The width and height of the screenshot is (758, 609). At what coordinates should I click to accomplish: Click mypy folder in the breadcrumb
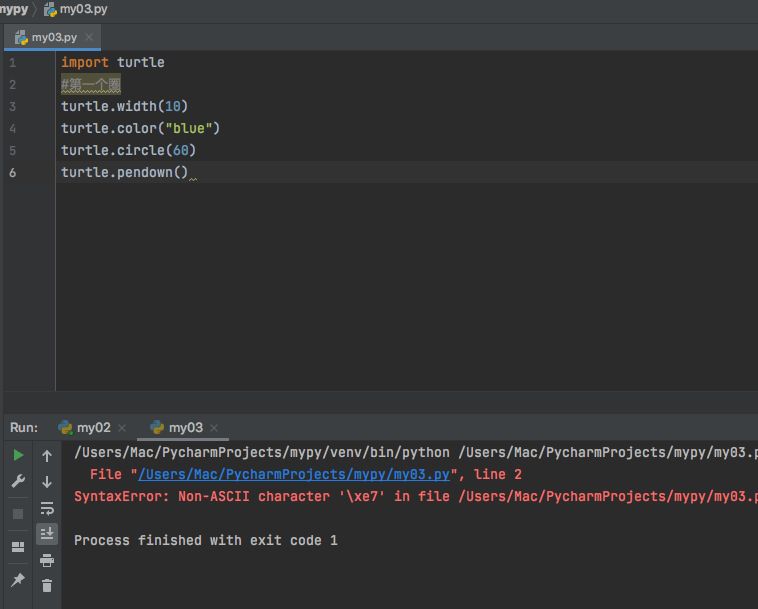click(14, 9)
